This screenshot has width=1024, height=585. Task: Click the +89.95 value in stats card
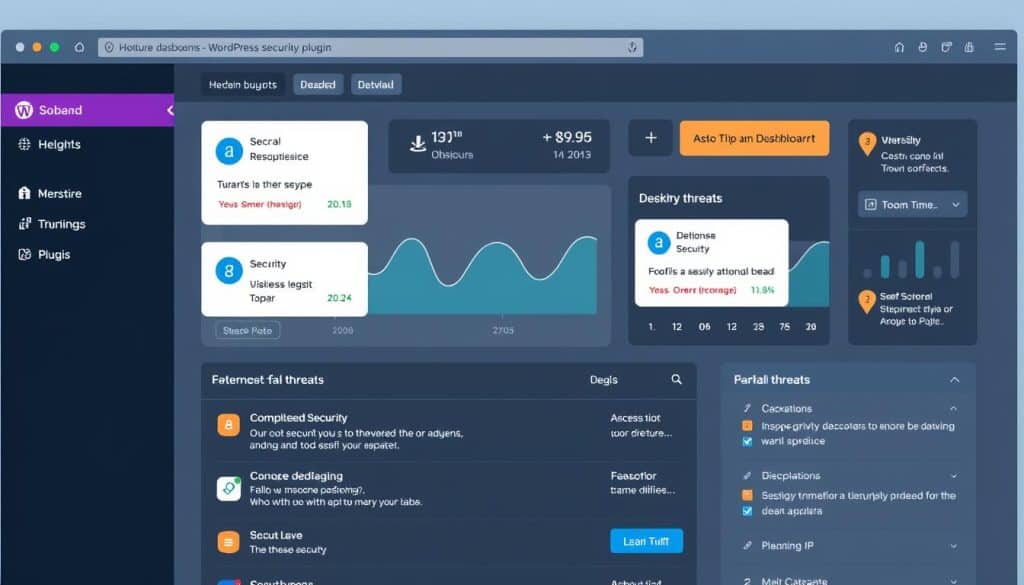567,138
